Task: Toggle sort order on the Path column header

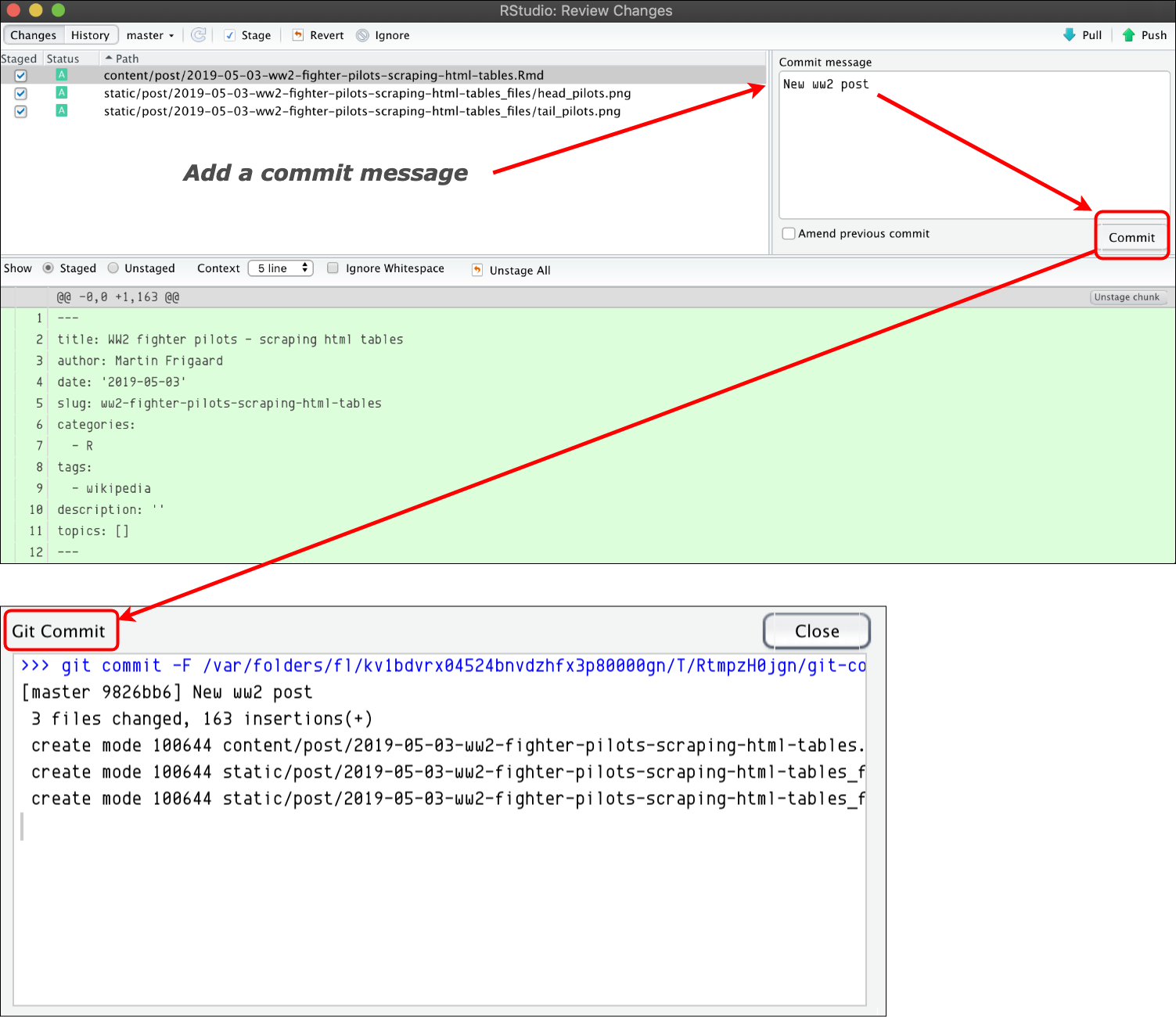Action: click(124, 58)
